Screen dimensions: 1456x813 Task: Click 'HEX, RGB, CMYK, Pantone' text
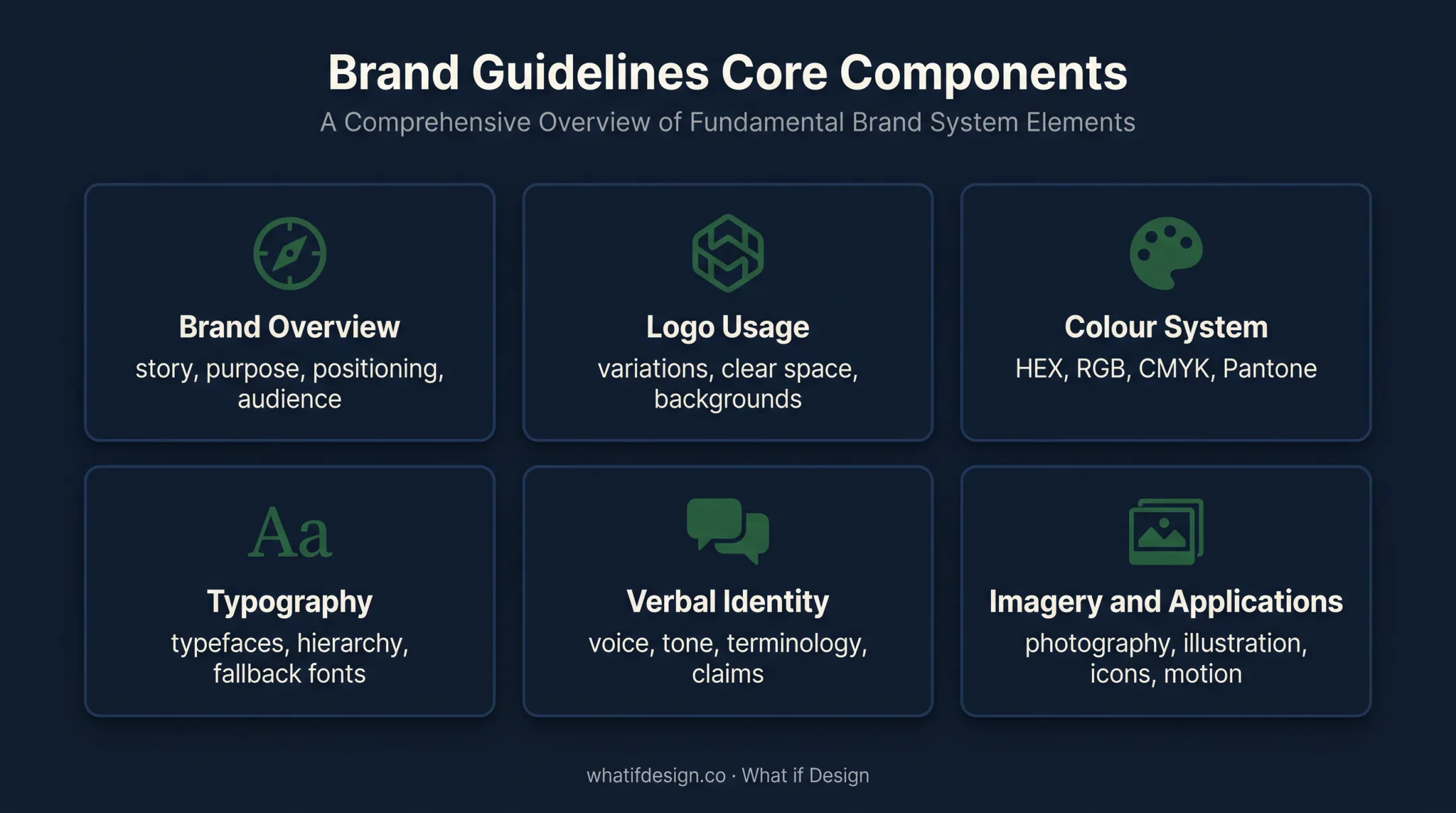pyautogui.click(x=1166, y=369)
